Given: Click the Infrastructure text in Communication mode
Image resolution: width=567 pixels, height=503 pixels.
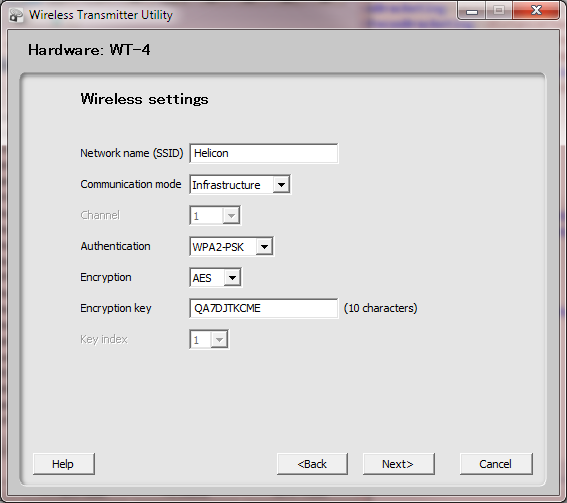Looking at the screenshot, I should point(226,185).
